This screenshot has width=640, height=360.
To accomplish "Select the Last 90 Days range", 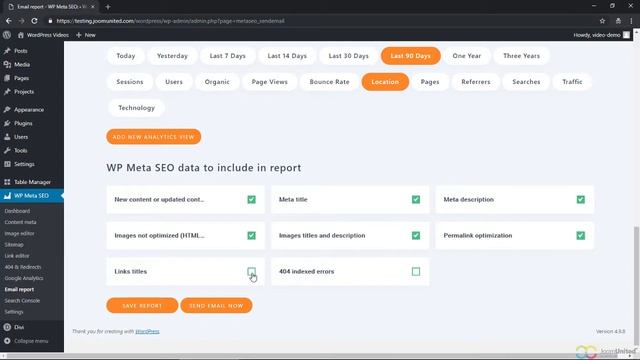I will click(x=411, y=56).
